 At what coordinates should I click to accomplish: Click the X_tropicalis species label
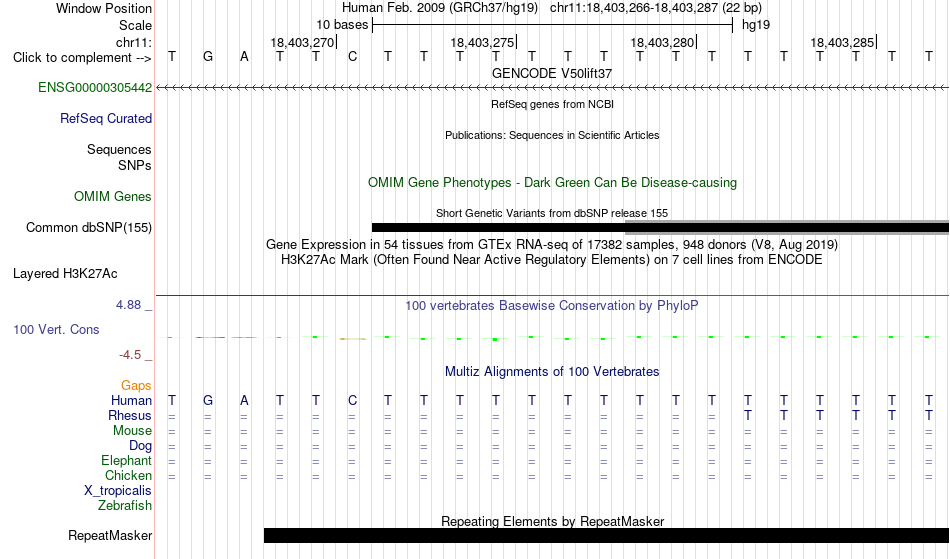118,491
